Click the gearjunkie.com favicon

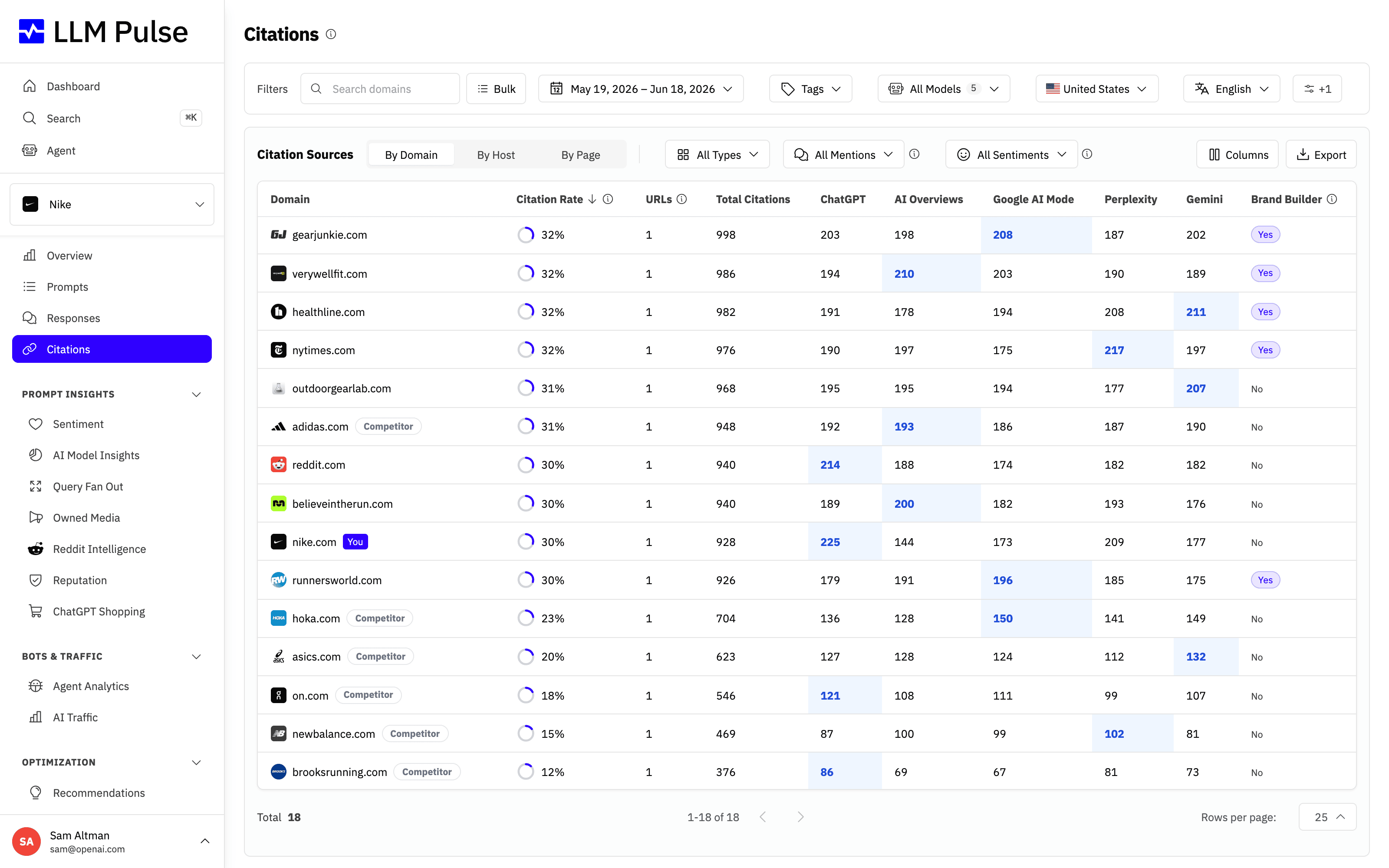coord(278,235)
